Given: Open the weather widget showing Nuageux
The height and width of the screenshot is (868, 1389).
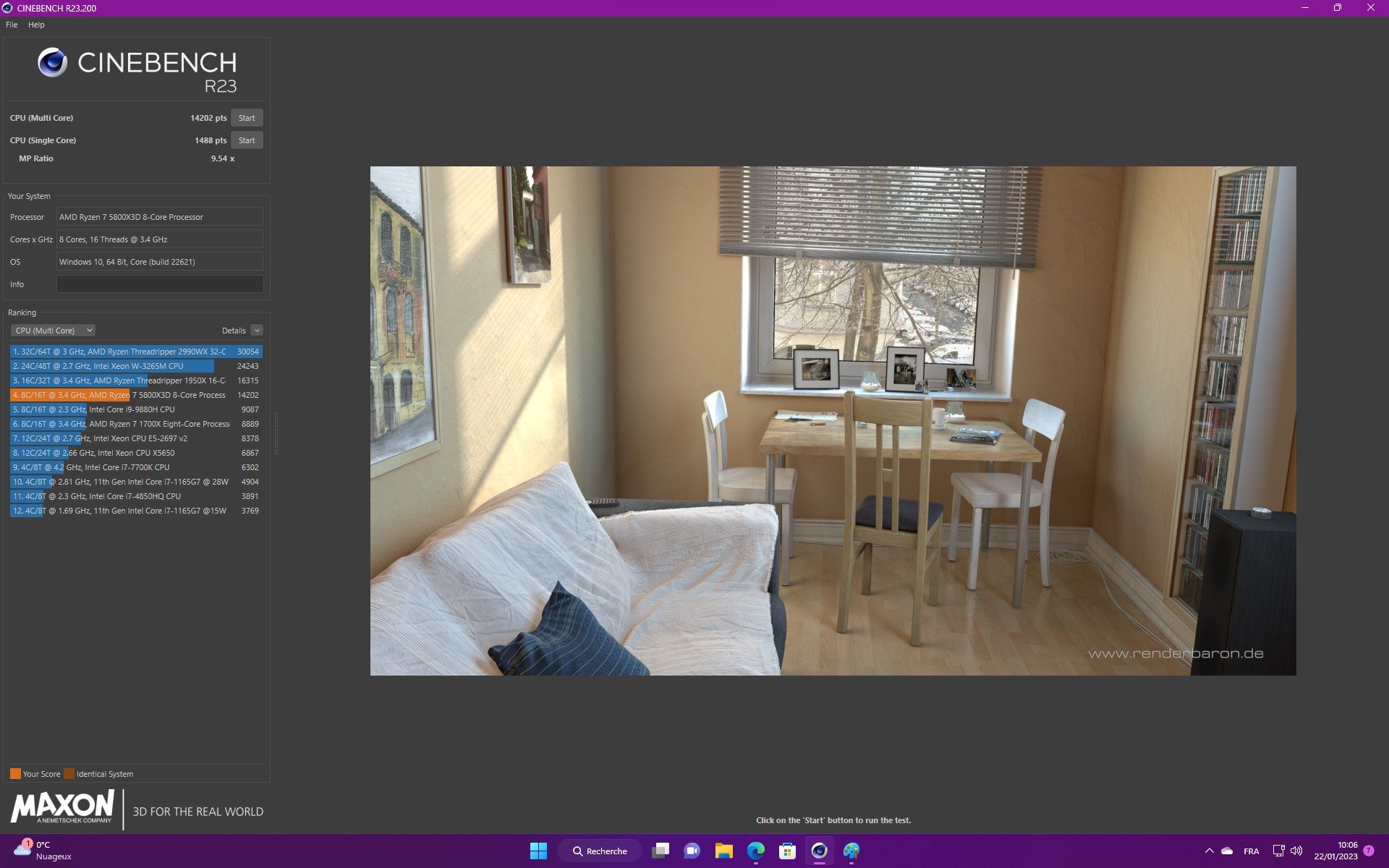Looking at the screenshot, I should coord(43,851).
